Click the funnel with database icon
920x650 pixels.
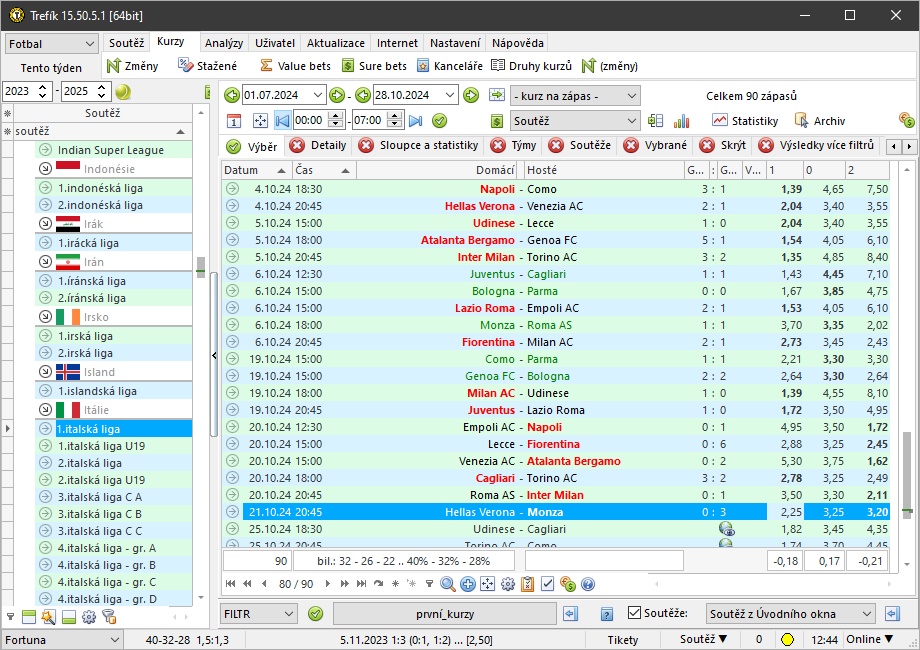coord(109,617)
